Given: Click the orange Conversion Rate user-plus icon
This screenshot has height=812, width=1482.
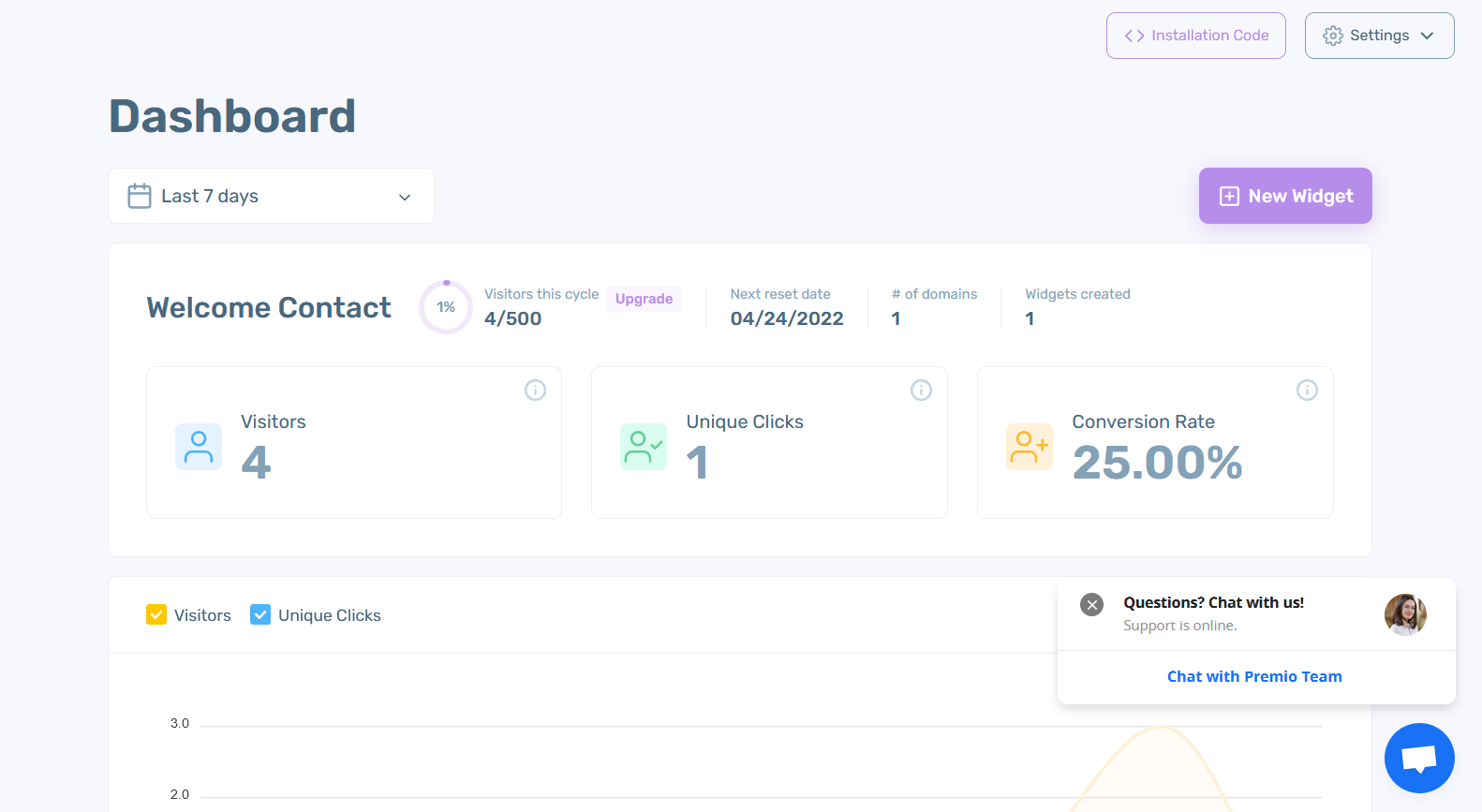Looking at the screenshot, I should pyautogui.click(x=1030, y=447).
